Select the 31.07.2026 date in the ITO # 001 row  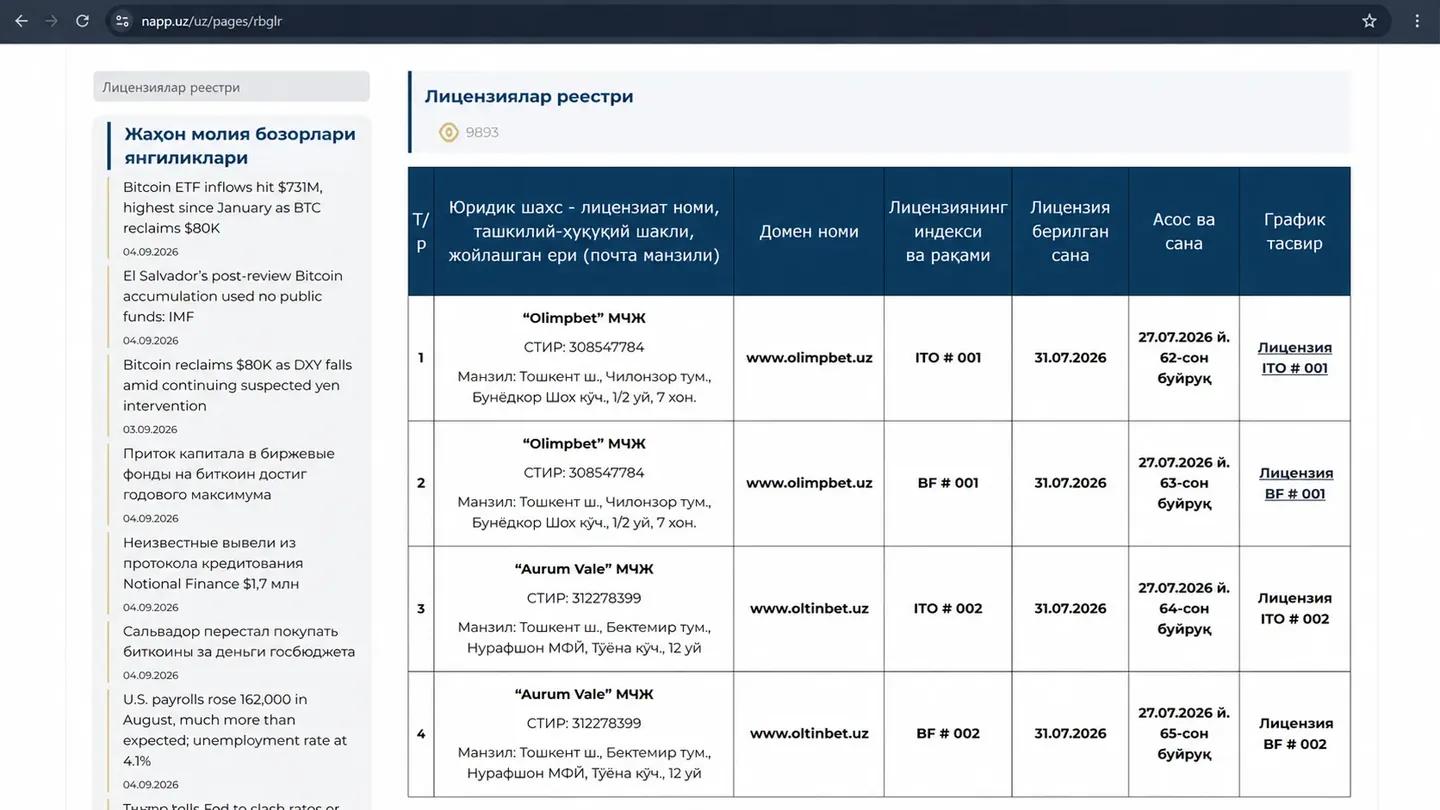[1070, 358]
